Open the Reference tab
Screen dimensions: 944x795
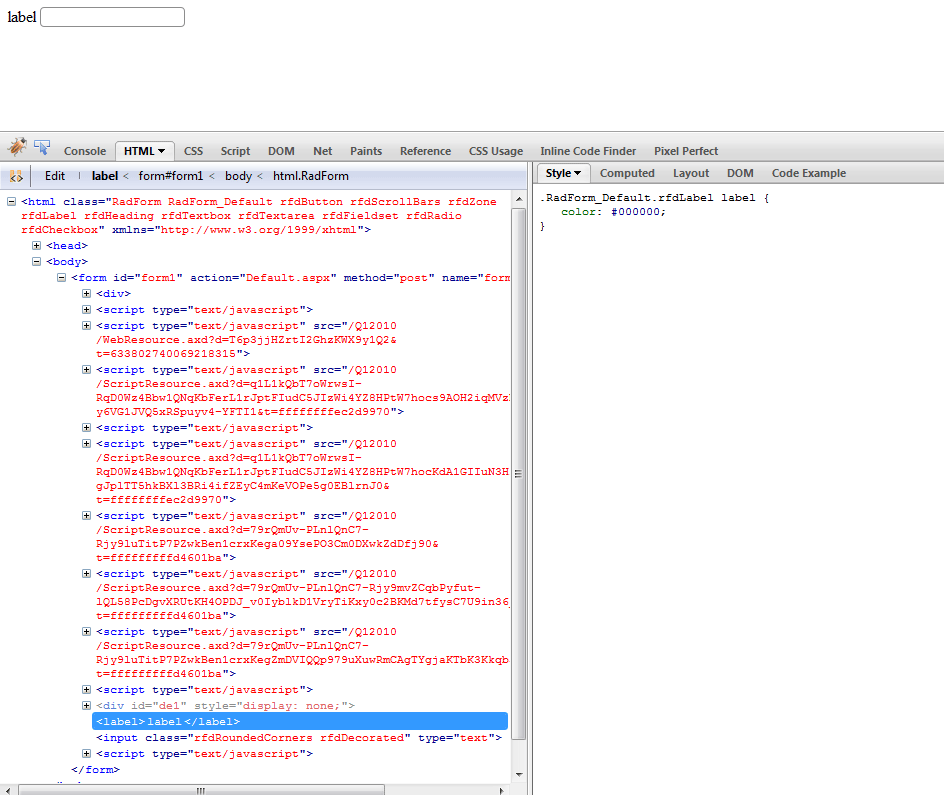pos(425,151)
